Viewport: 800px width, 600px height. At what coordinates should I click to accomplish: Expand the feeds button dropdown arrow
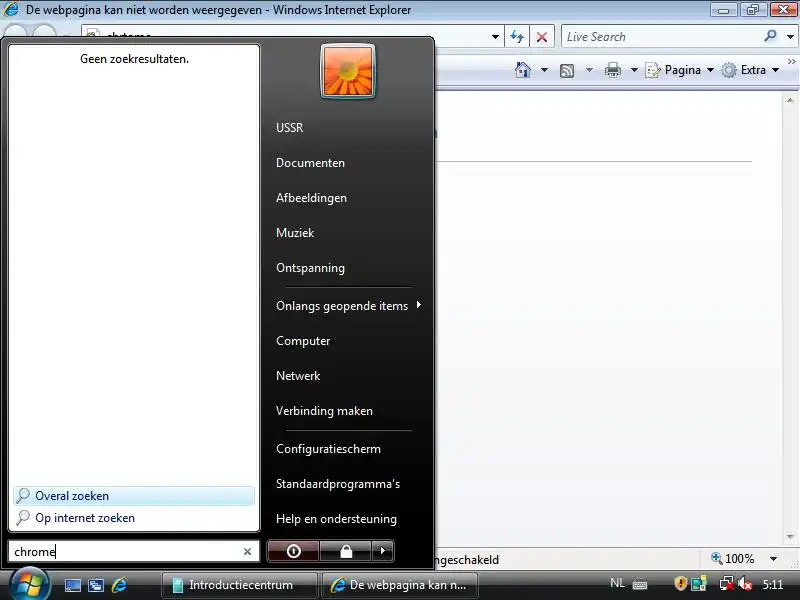(x=589, y=70)
